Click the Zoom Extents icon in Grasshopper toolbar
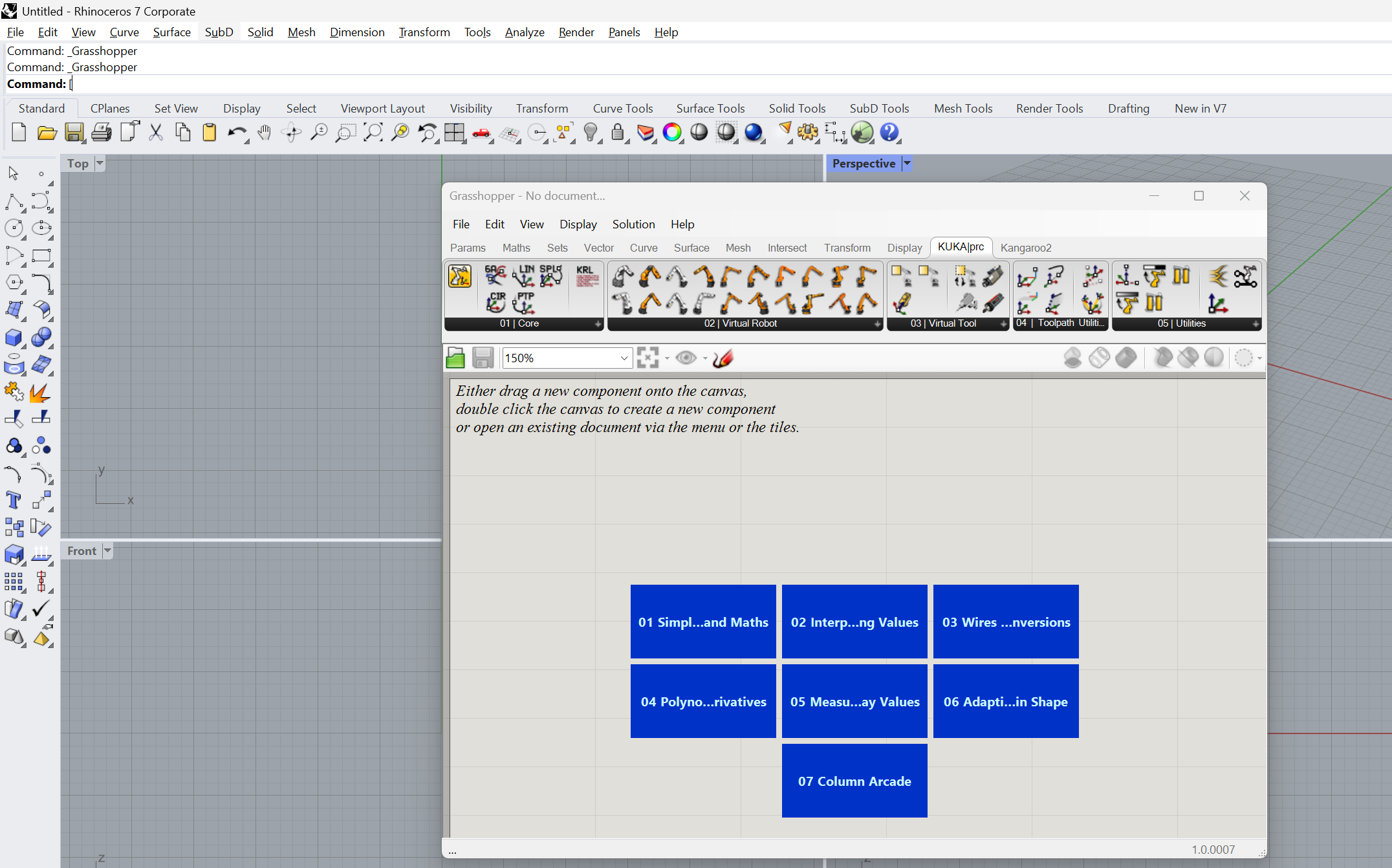This screenshot has height=868, width=1392. coord(647,358)
